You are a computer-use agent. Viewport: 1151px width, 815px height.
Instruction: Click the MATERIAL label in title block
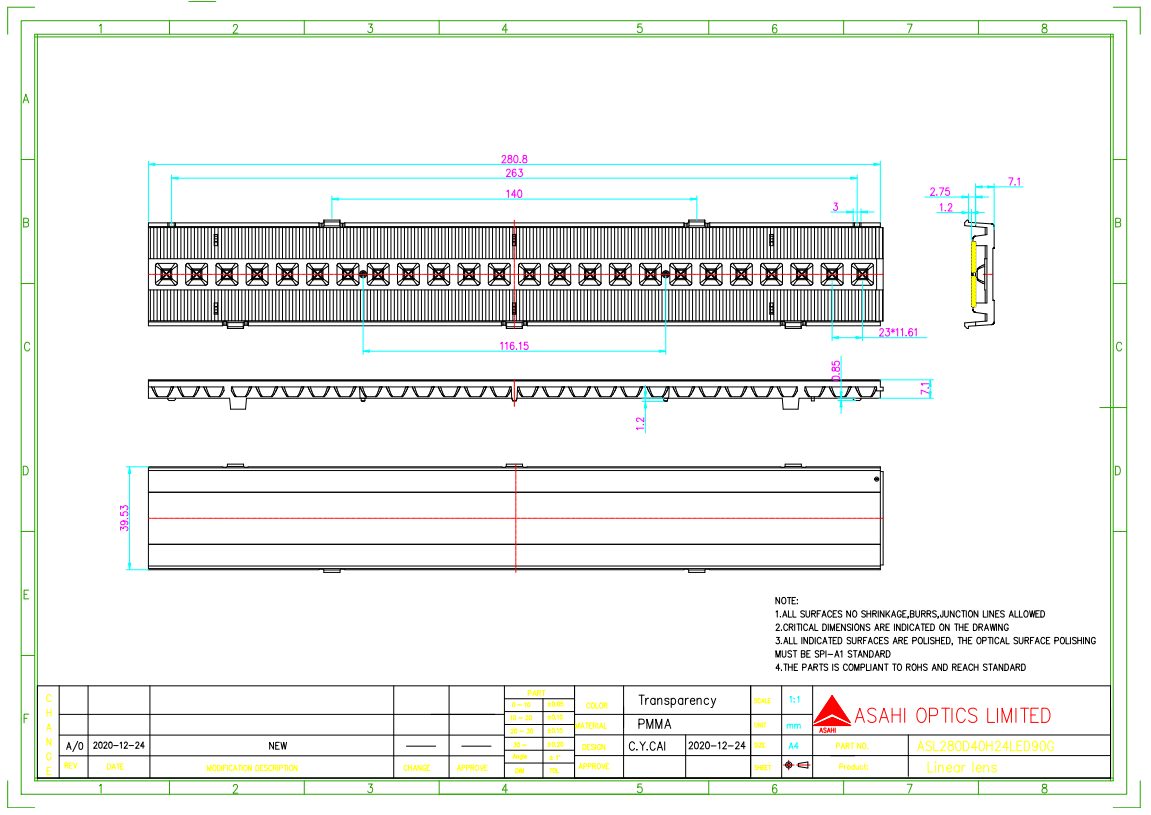pyautogui.click(x=592, y=726)
